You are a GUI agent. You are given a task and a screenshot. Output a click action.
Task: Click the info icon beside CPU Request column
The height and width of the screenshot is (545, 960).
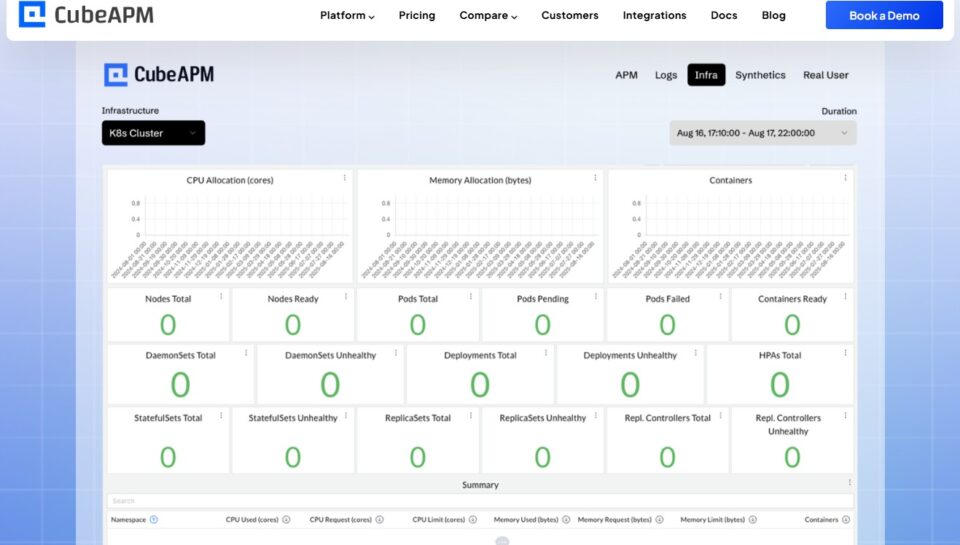[x=380, y=519]
